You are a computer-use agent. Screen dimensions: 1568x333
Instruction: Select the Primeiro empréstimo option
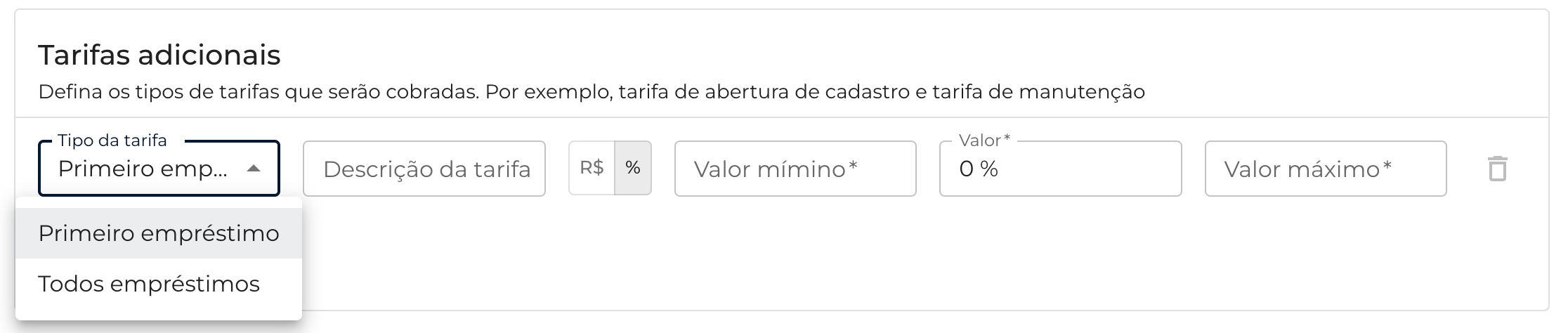click(x=159, y=233)
